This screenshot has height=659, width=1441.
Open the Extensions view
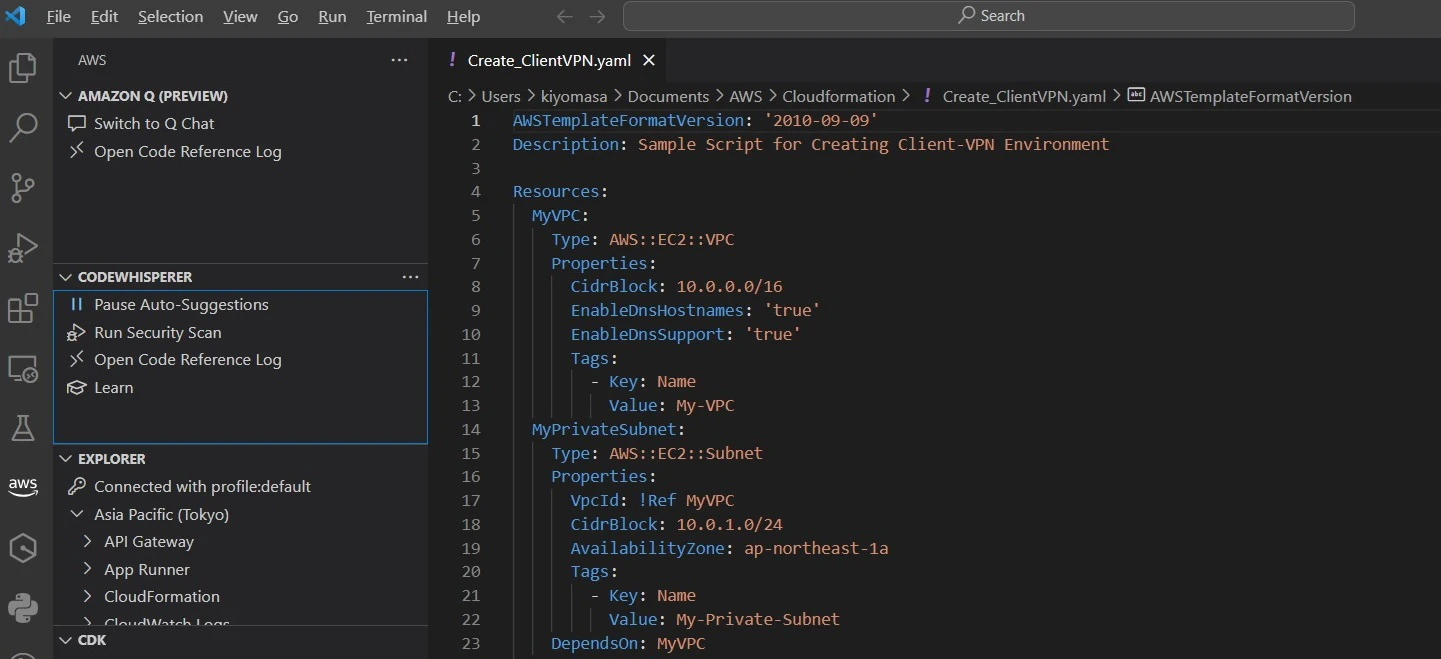click(x=23, y=309)
